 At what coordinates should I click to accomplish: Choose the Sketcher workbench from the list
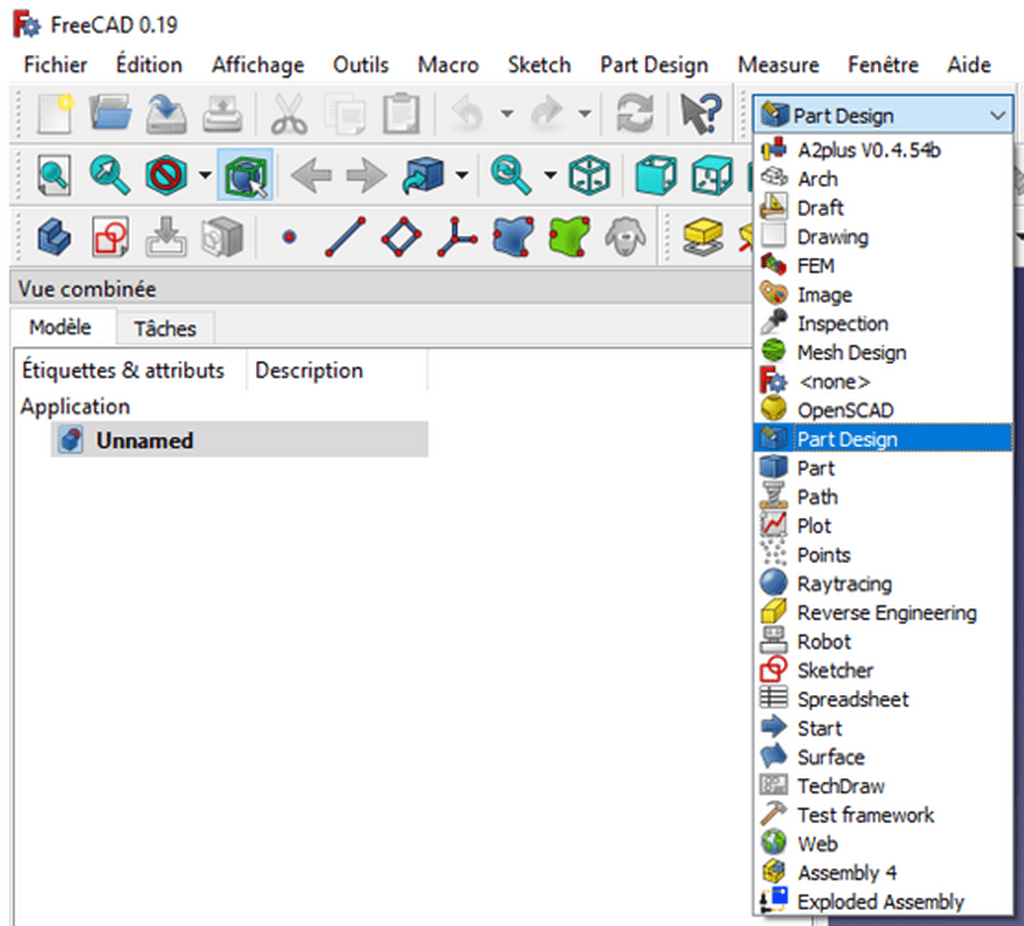point(883,670)
